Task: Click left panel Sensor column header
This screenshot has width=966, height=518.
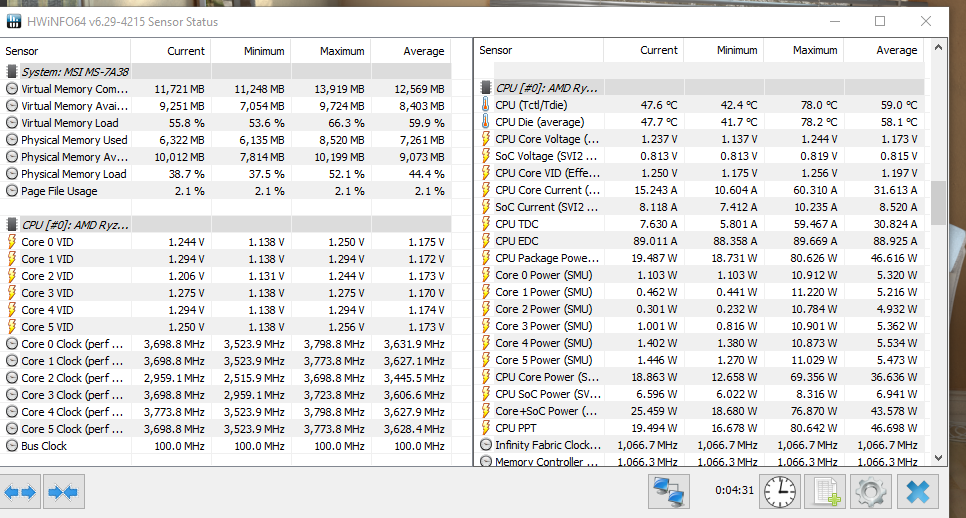Action: [x=65, y=51]
